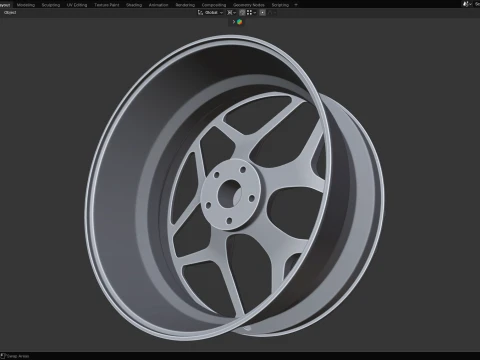Switch to the Animation workspace tab
The height and width of the screenshot is (360, 480).
pos(158,5)
